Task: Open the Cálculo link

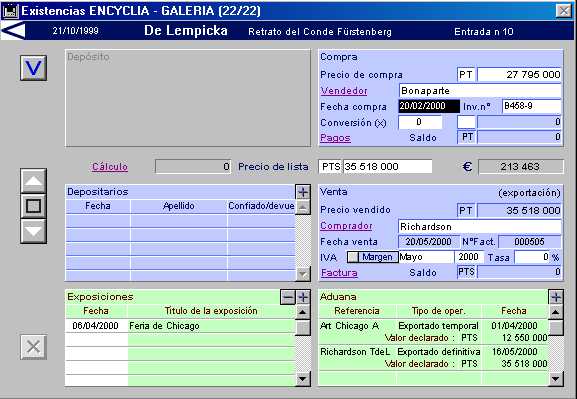Action: [110, 166]
